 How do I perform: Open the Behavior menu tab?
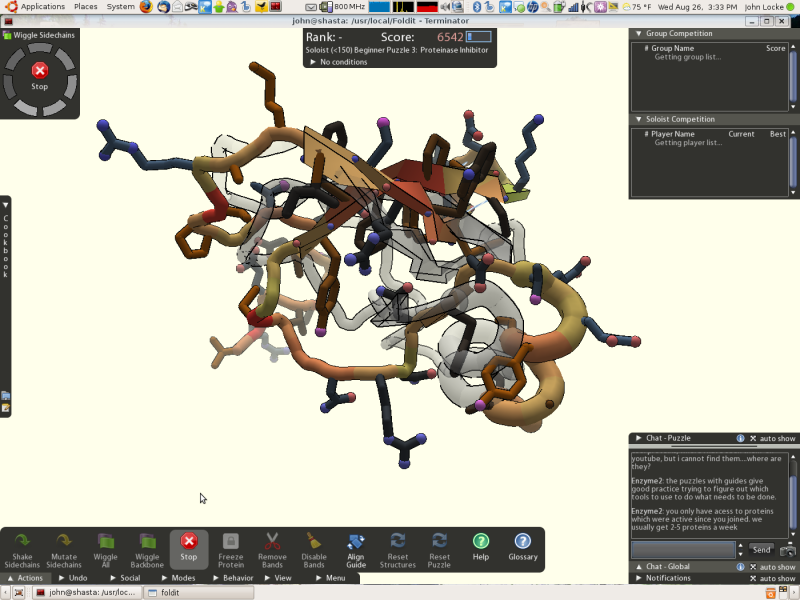coord(233,578)
